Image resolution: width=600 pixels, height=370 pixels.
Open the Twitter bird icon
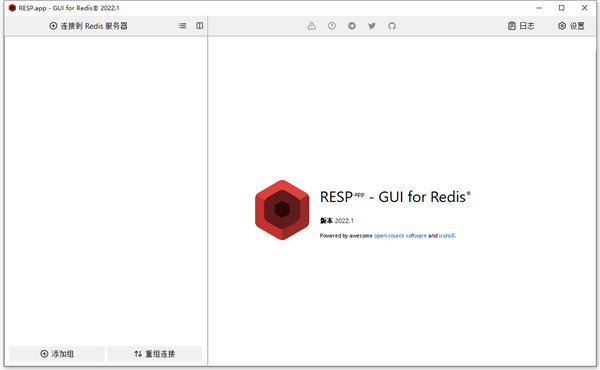coord(372,26)
